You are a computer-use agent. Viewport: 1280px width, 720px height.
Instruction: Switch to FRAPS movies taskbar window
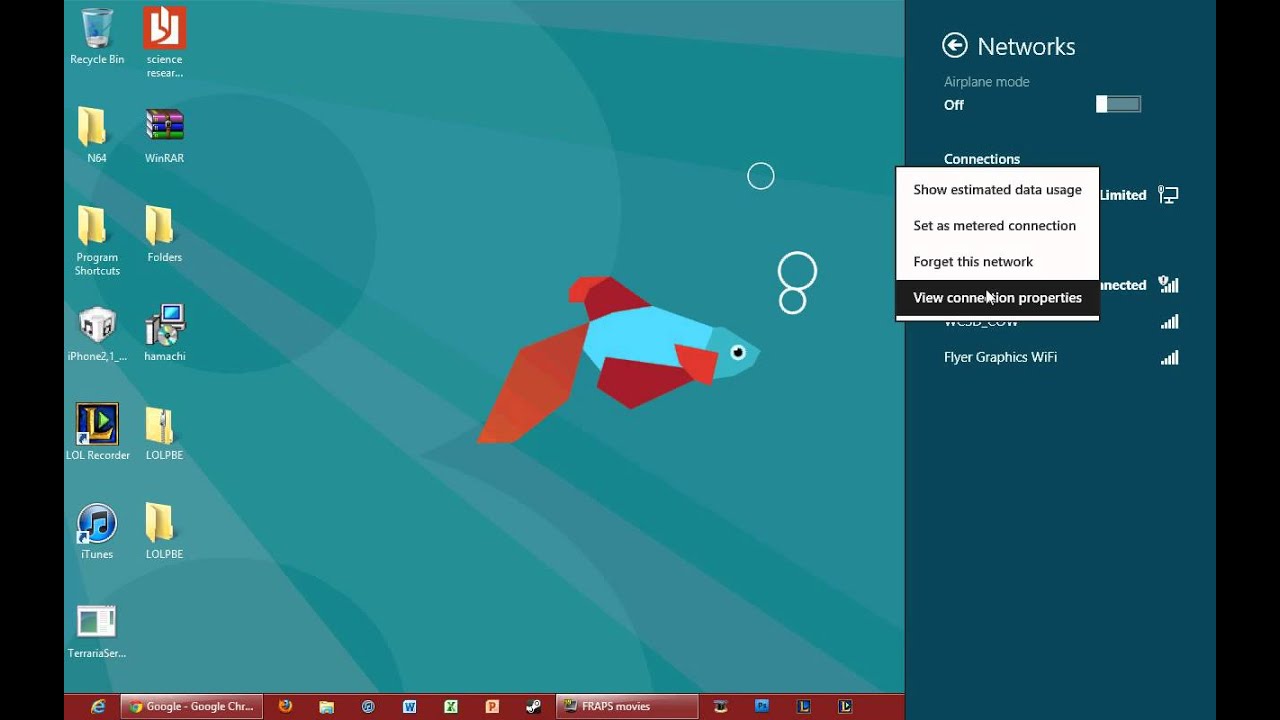(x=626, y=706)
